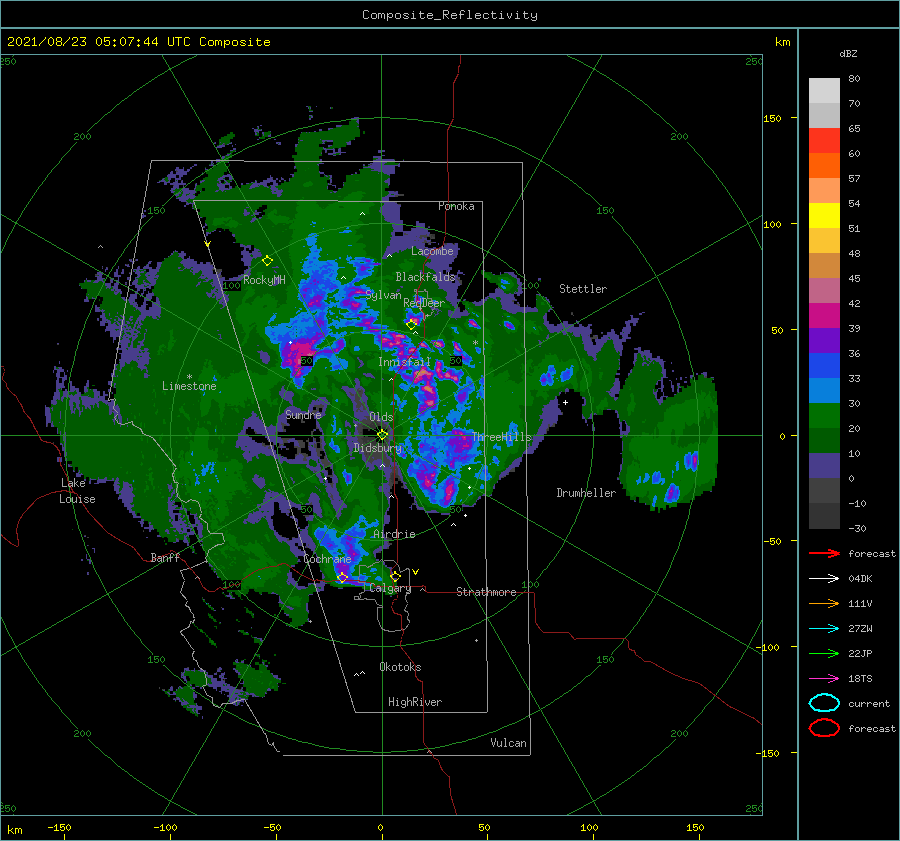900x841 pixels.
Task: Click the yellow diamond marker above Calgary label
Action: (x=395, y=576)
